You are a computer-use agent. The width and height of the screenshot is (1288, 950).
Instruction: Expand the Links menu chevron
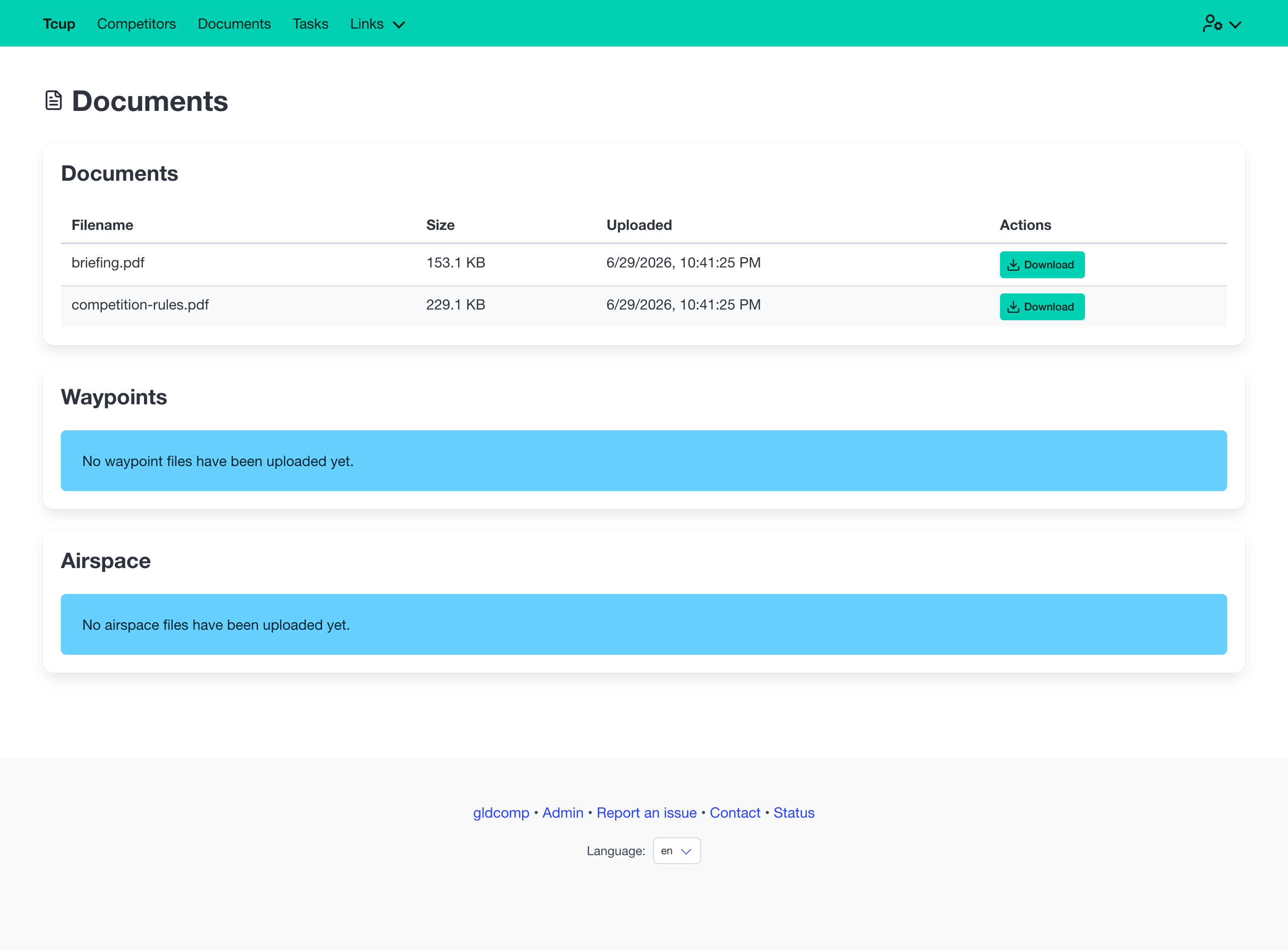point(399,25)
